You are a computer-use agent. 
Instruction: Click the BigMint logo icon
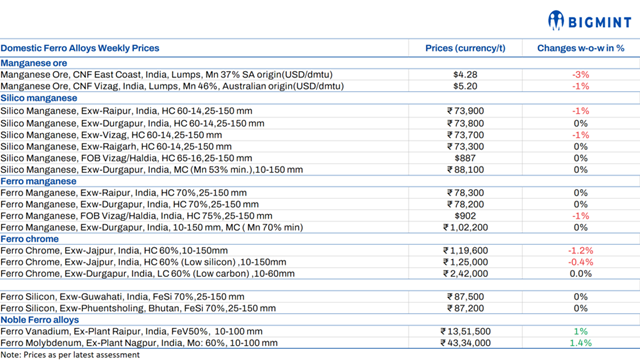pyautogui.click(x=556, y=20)
